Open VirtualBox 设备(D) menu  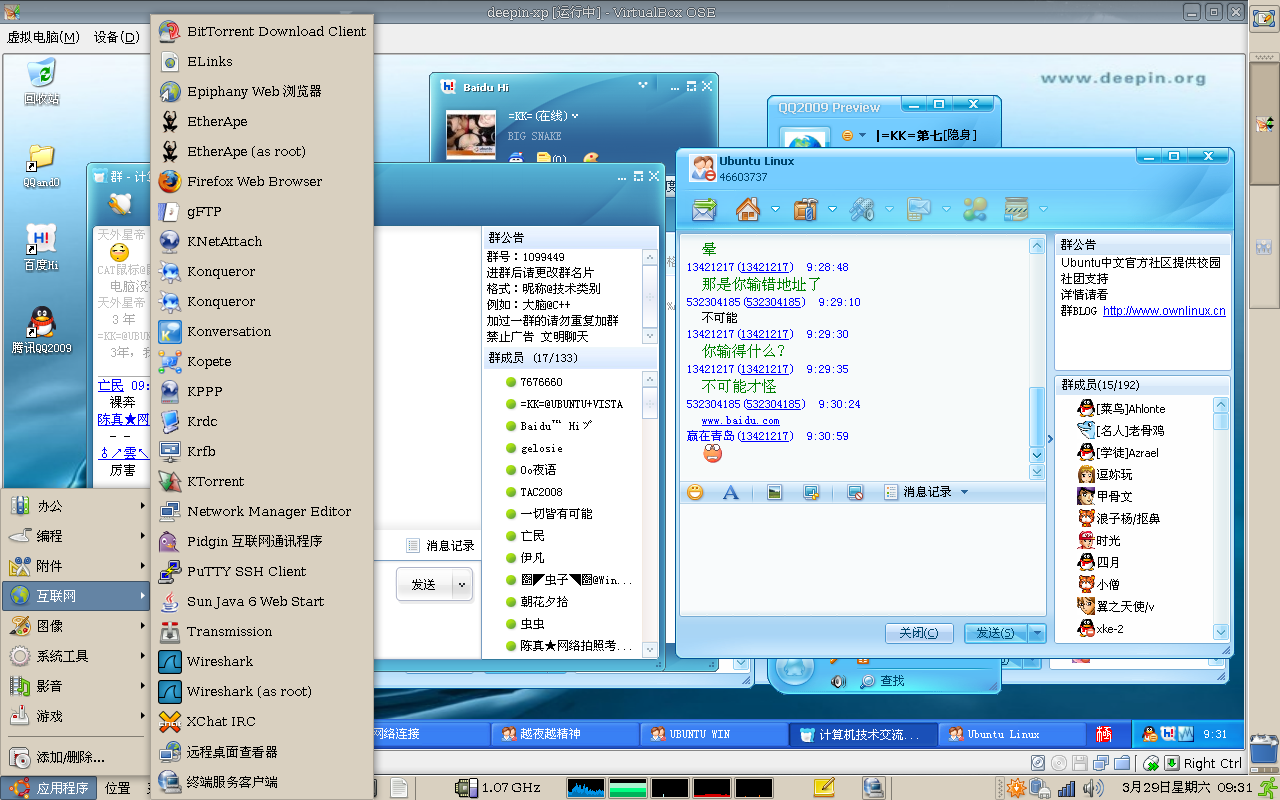(x=117, y=37)
